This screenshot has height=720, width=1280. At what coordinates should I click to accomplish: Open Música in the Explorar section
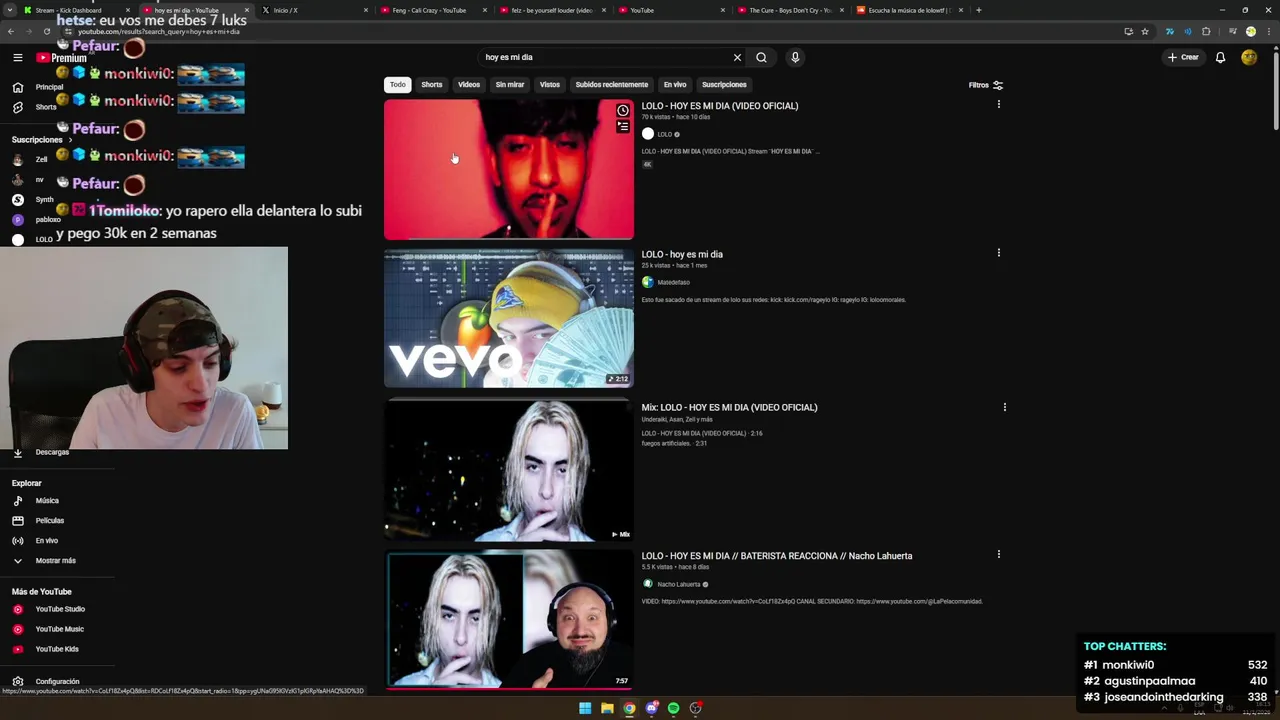click(47, 500)
